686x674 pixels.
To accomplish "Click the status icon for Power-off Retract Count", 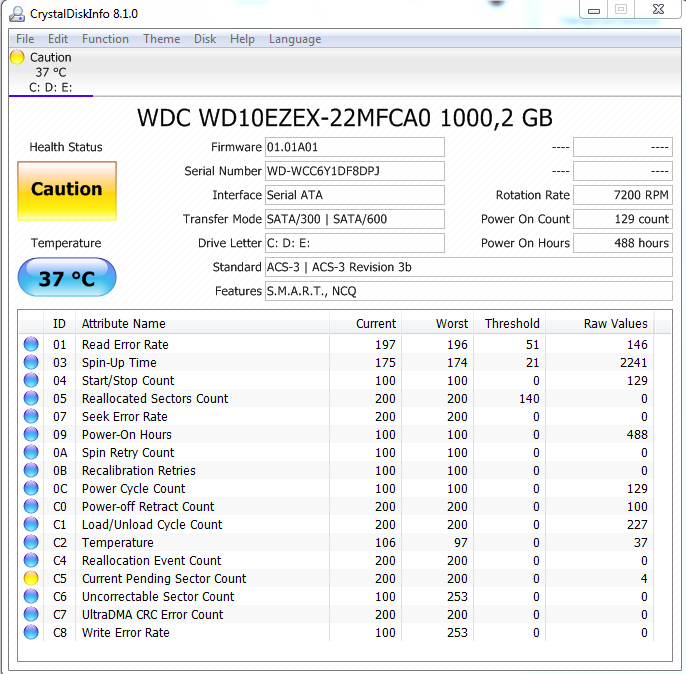I will click(x=31, y=506).
